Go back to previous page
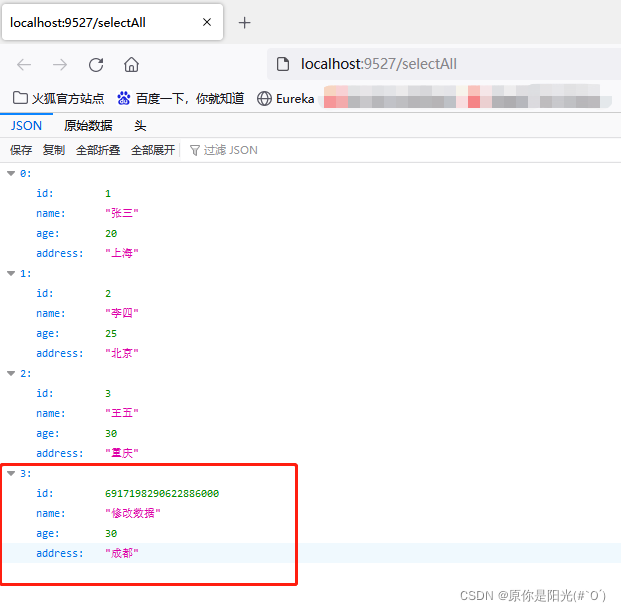This screenshot has height=612, width=621. [24, 65]
